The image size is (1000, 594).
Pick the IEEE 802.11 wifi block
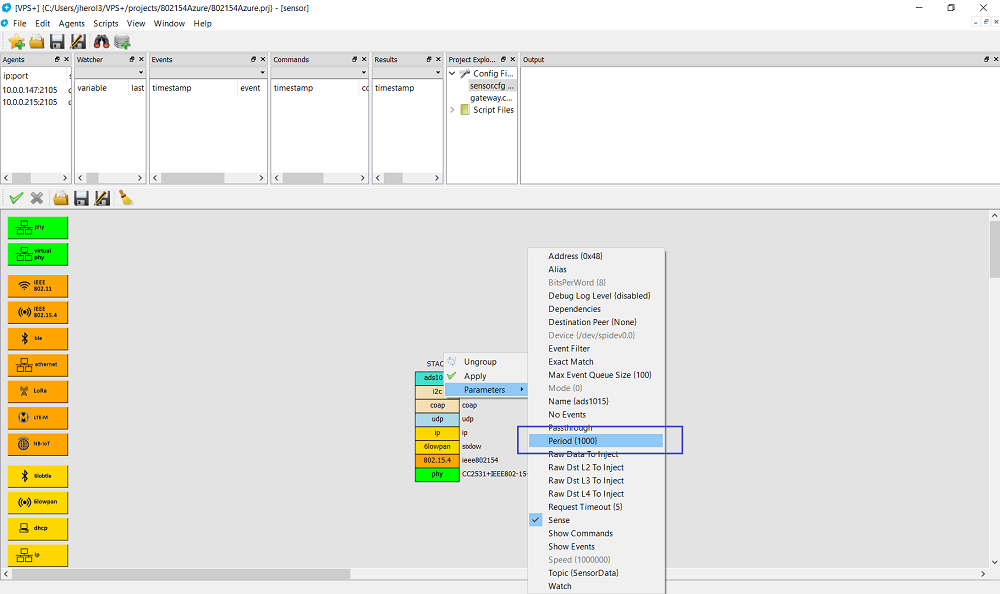(38, 286)
